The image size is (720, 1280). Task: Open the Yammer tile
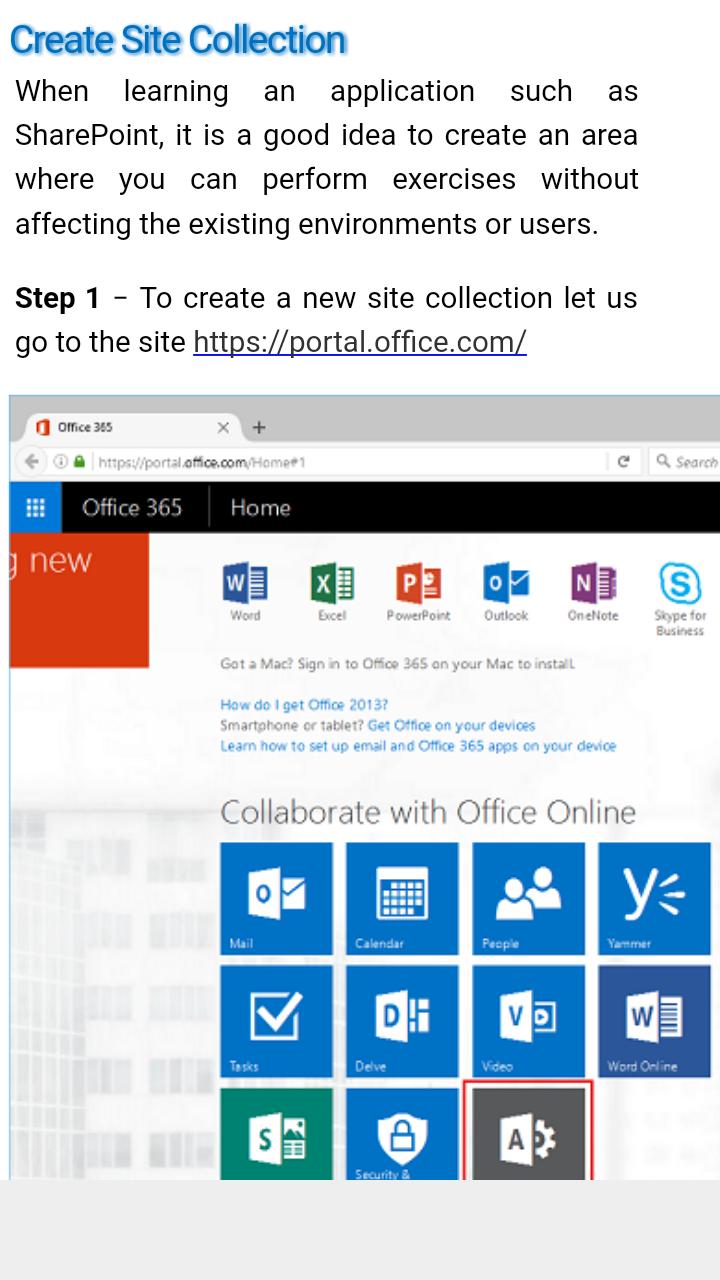click(654, 898)
